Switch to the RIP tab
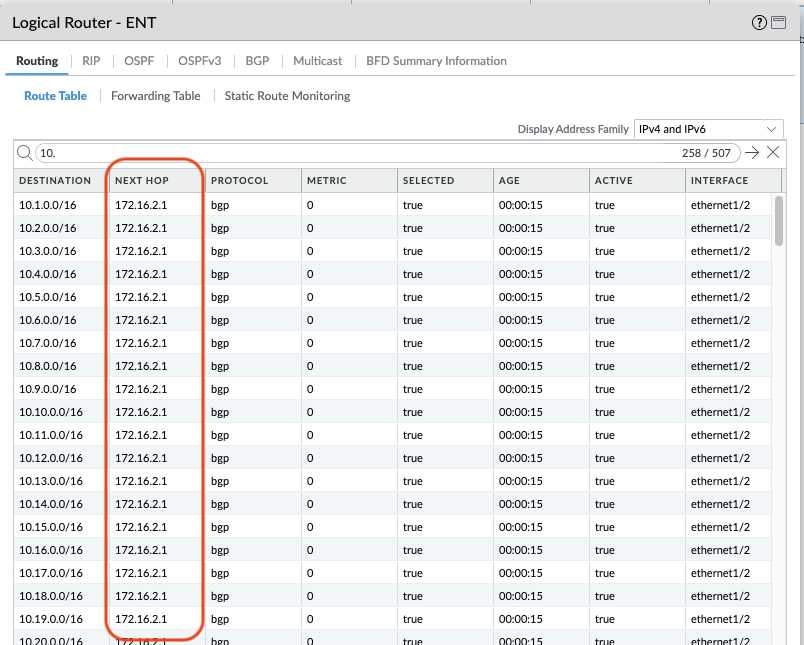804x645 pixels. 91,61
